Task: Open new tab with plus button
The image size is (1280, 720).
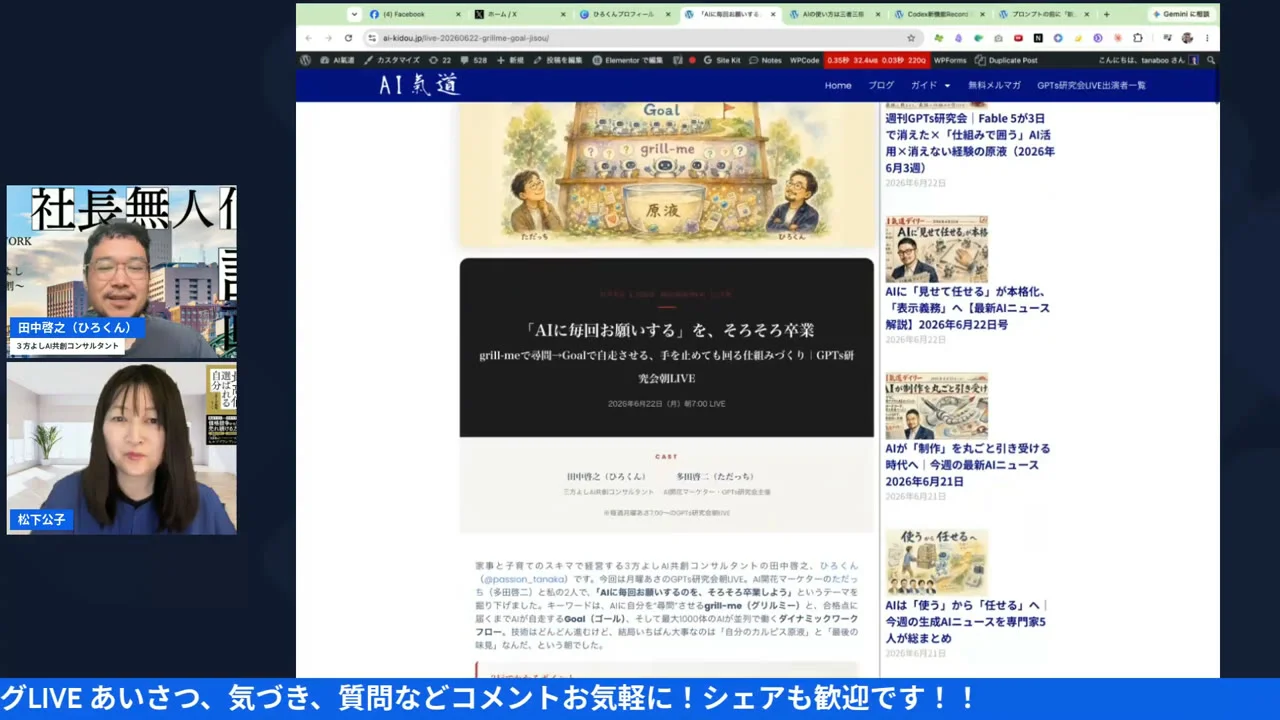Action: 1106,14
